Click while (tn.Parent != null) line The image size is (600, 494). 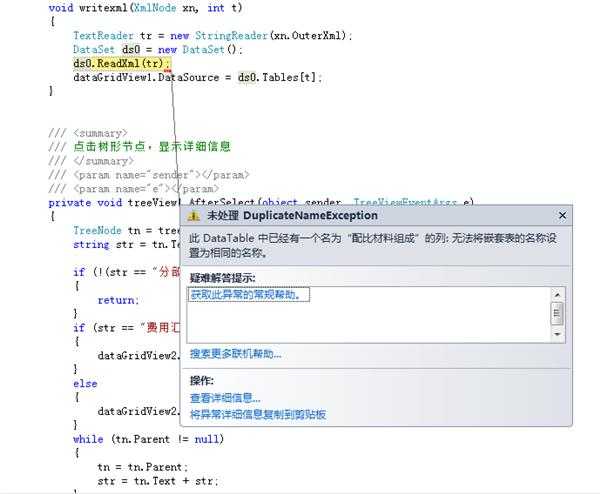tap(148, 439)
